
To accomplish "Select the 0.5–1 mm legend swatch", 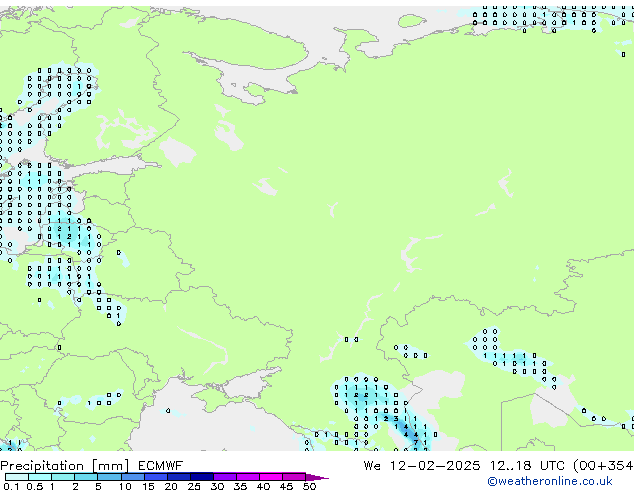I will (x=40, y=477).
